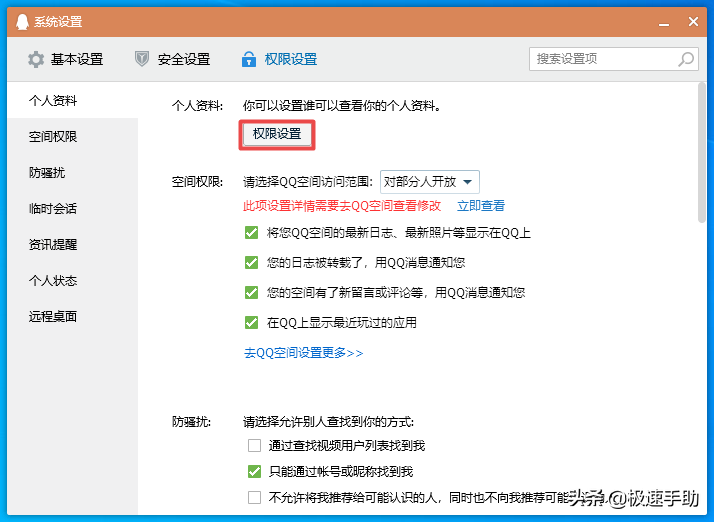Open 资讯提醒 sidebar item

coord(72,244)
